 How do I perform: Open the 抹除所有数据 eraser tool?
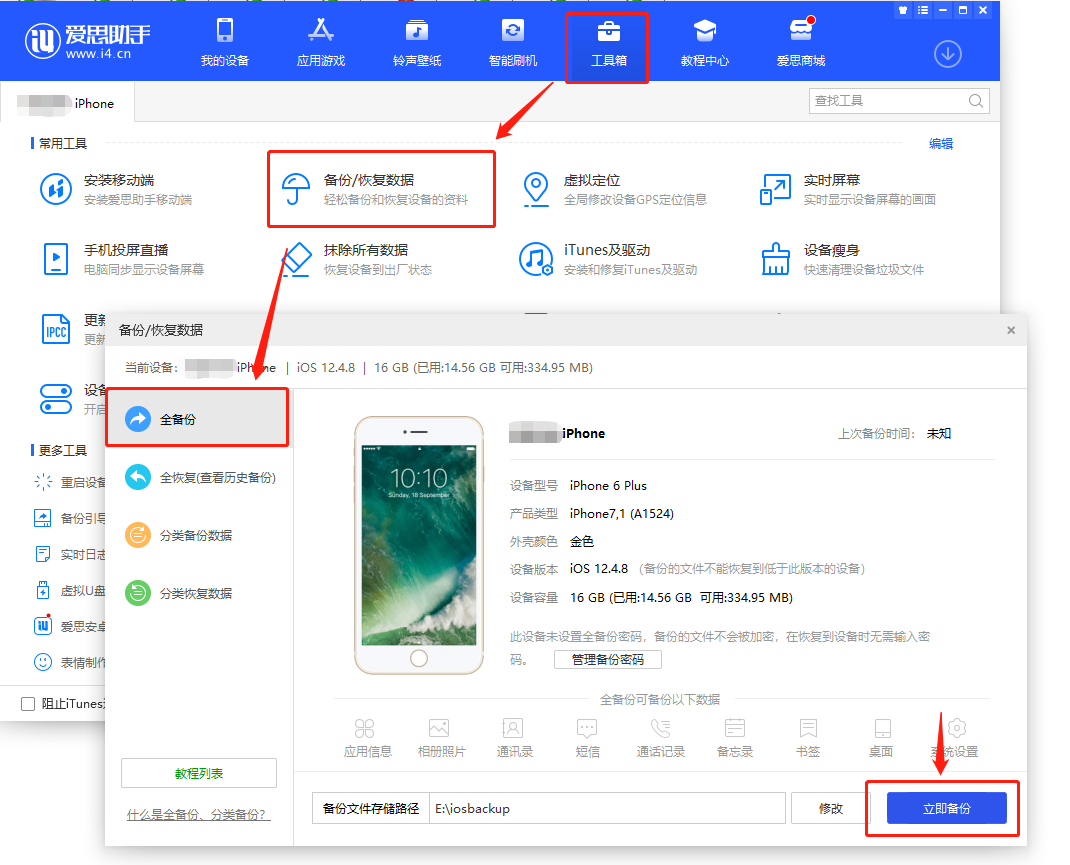pyautogui.click(x=357, y=259)
